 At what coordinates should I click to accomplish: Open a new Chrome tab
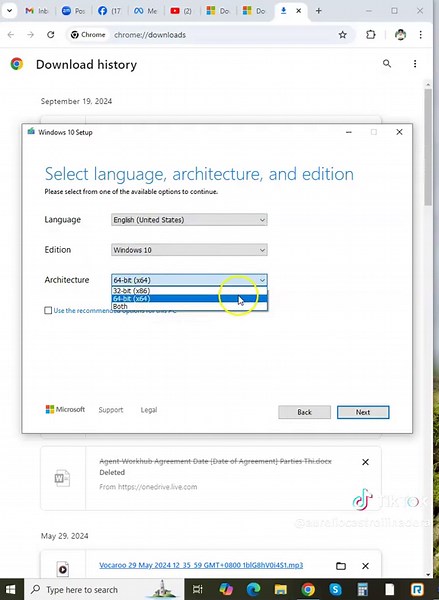coord(318,11)
